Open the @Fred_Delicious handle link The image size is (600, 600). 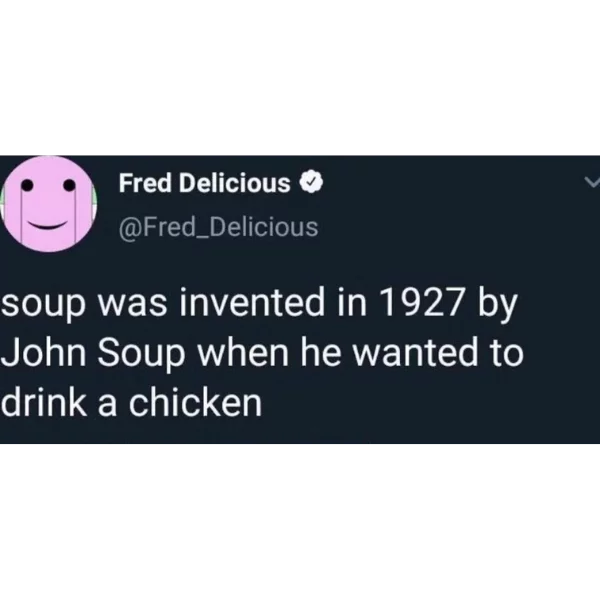coord(218,228)
